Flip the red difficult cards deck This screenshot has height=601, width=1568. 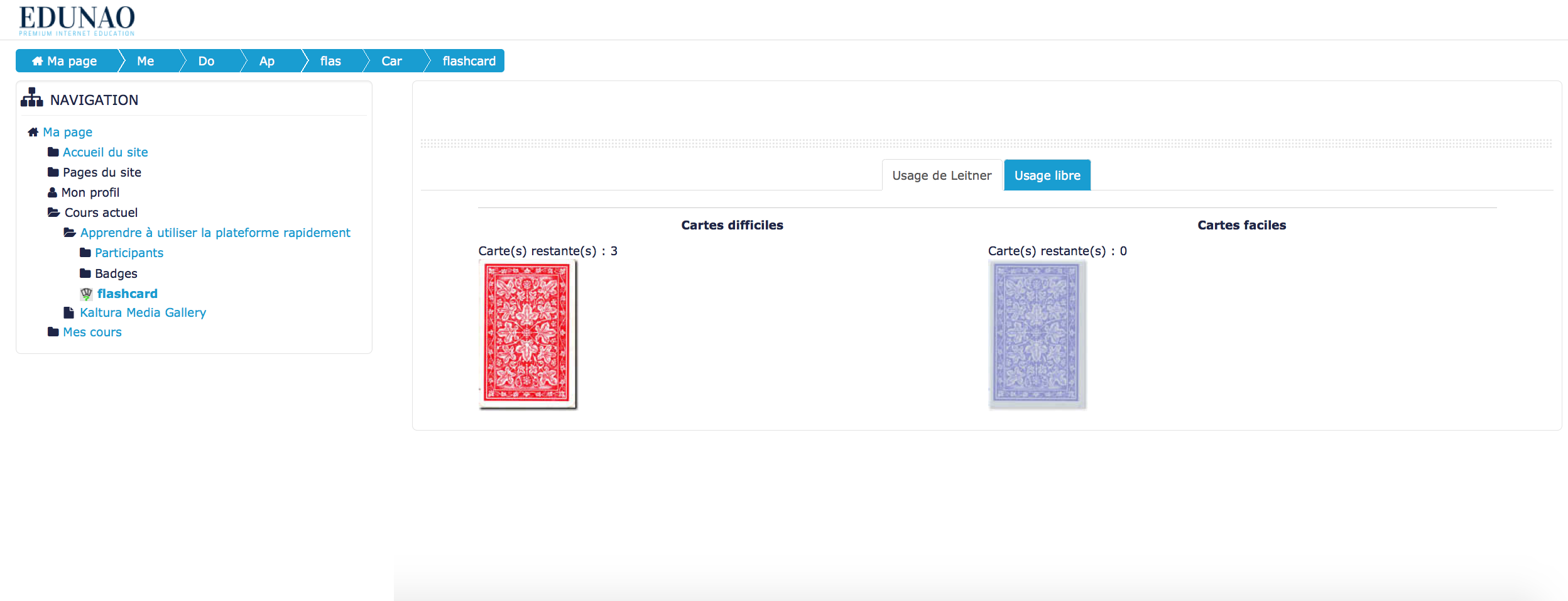(x=528, y=334)
